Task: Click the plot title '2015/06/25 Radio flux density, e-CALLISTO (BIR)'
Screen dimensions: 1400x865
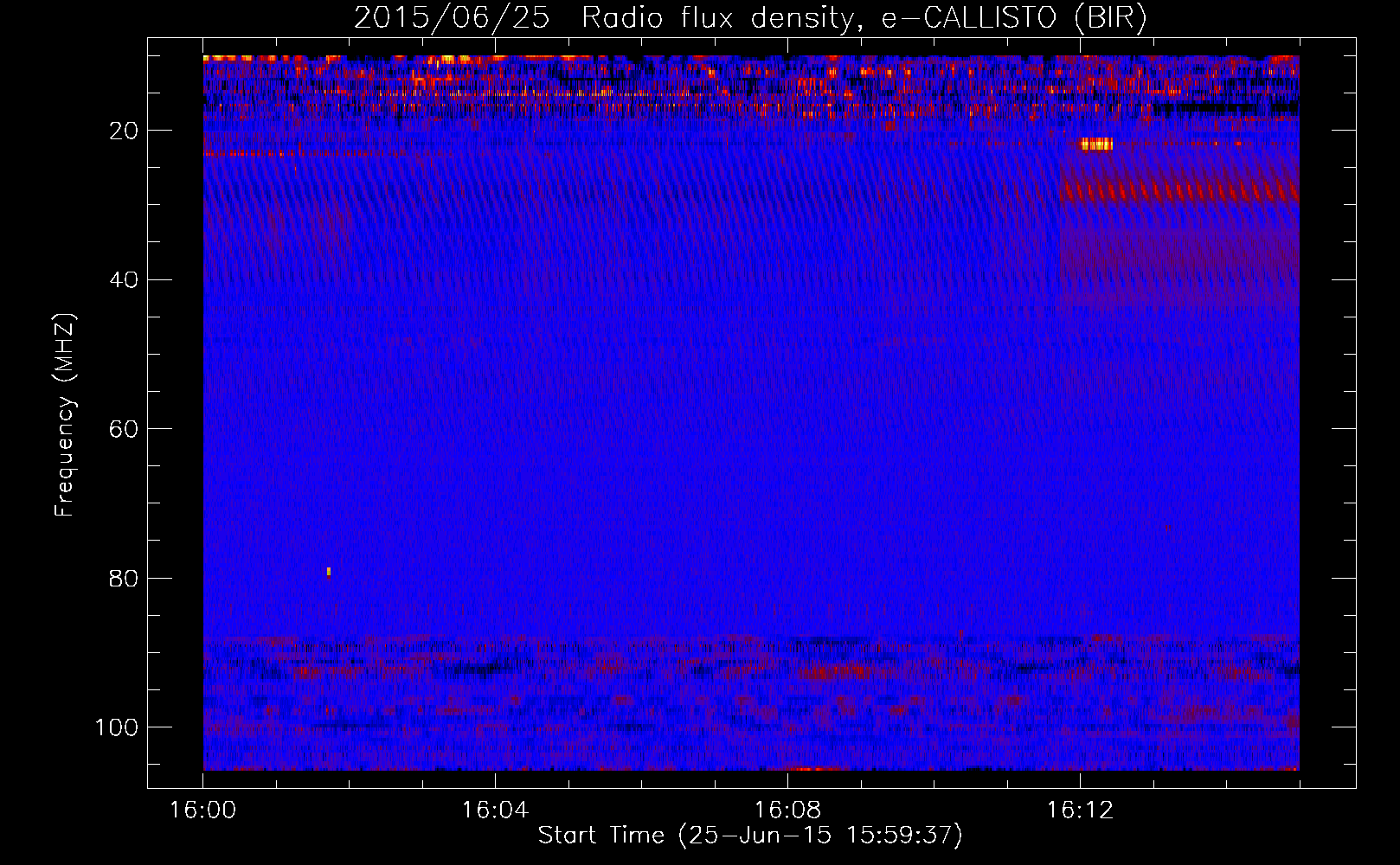Action: (x=750, y=18)
